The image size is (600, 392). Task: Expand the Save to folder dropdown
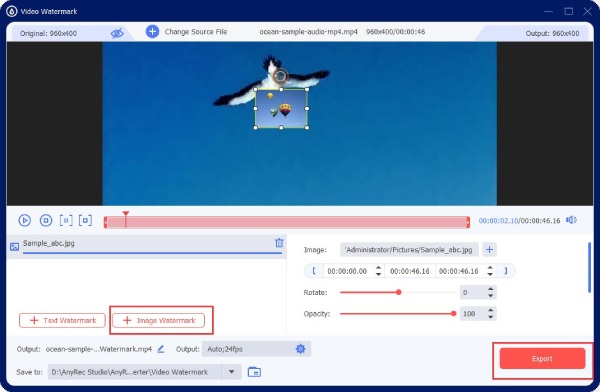pyautogui.click(x=232, y=372)
